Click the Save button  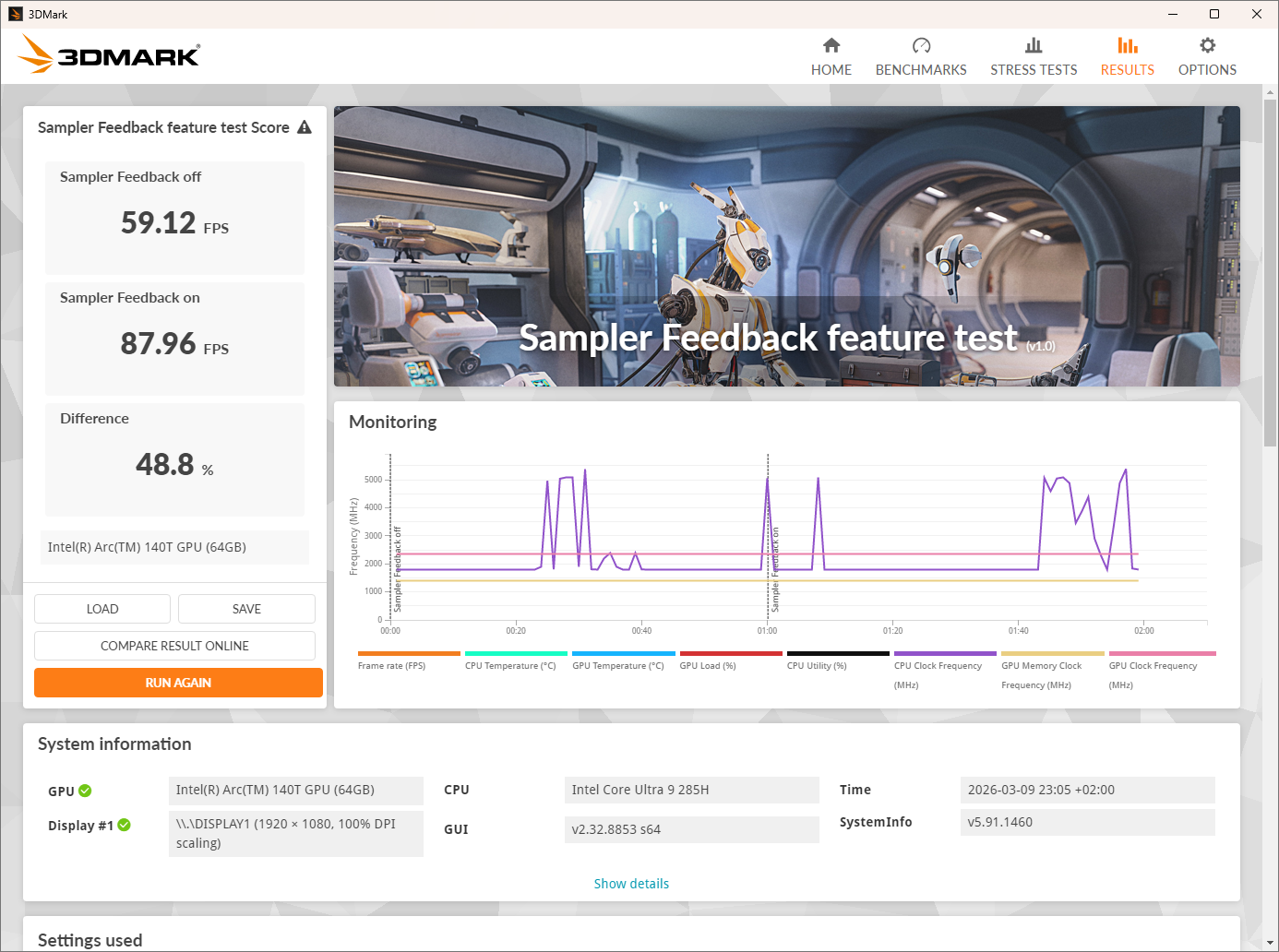[246, 609]
